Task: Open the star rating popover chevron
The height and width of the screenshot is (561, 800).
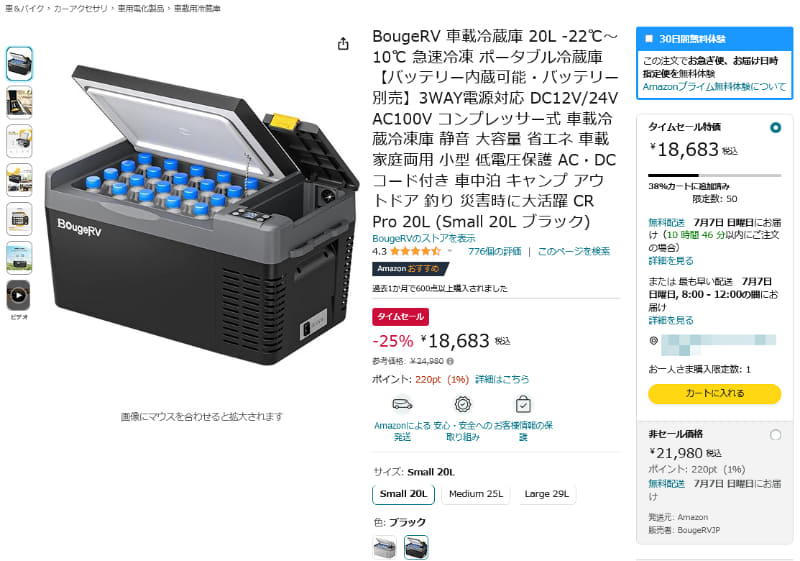Action: [x=450, y=251]
